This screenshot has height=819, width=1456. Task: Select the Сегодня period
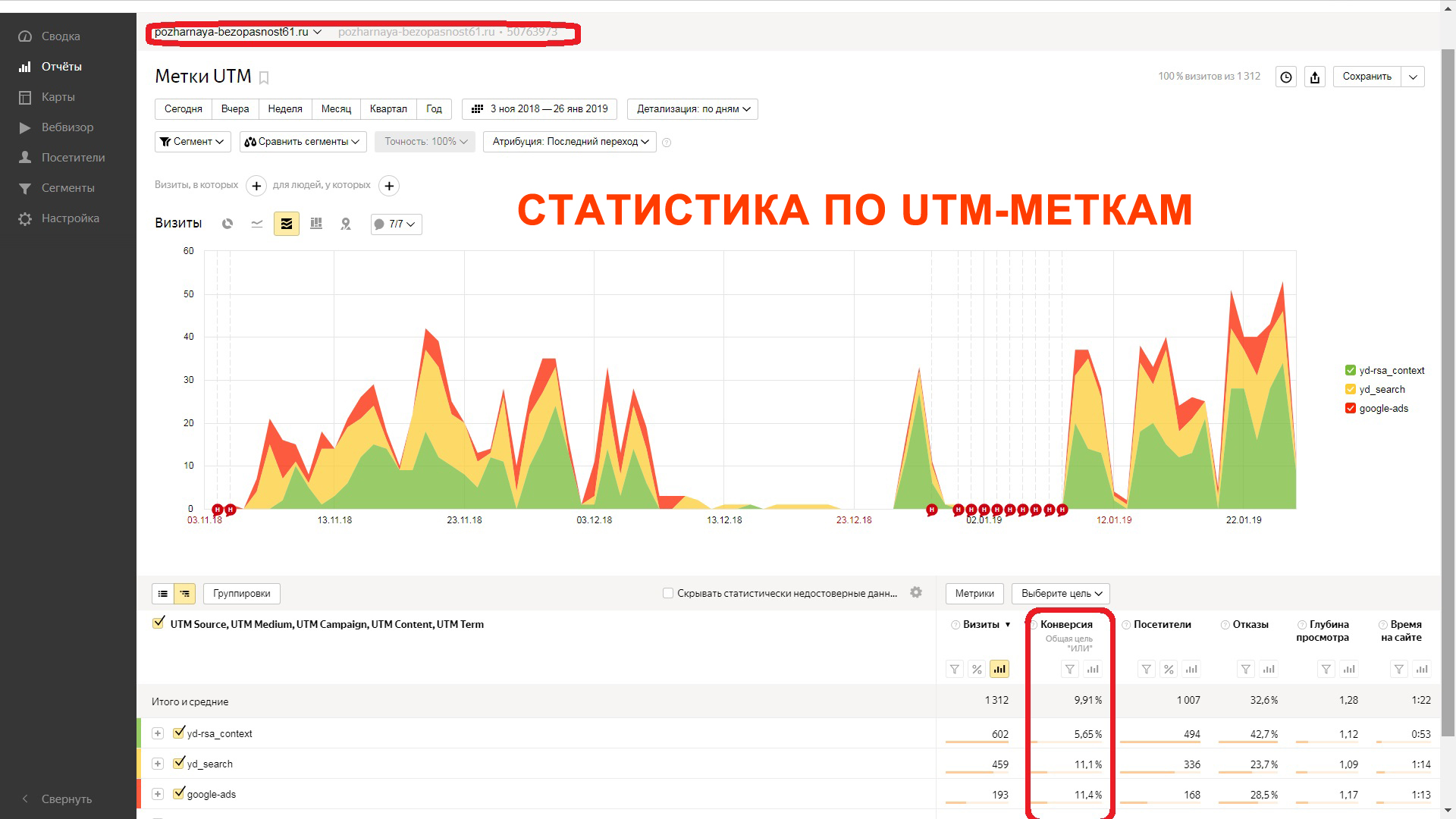[184, 109]
